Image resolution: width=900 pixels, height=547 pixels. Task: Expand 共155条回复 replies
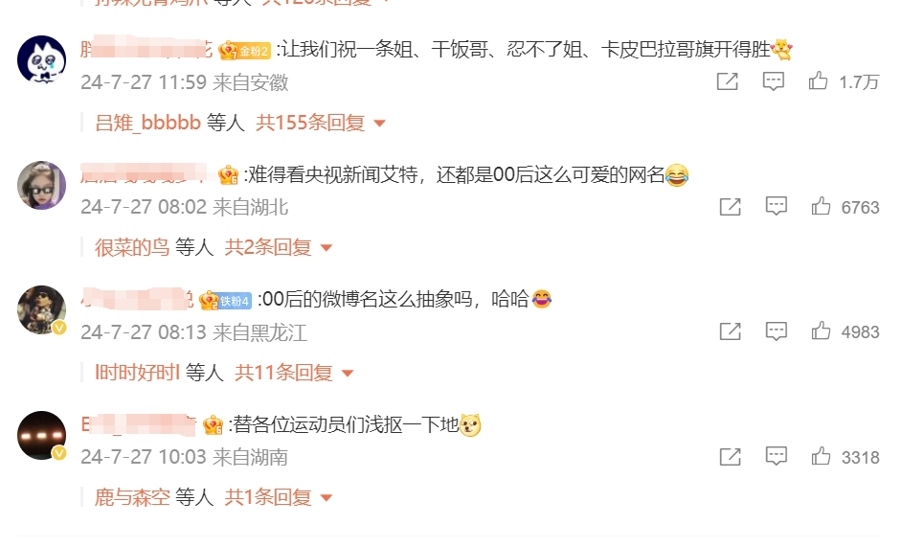pos(320,123)
